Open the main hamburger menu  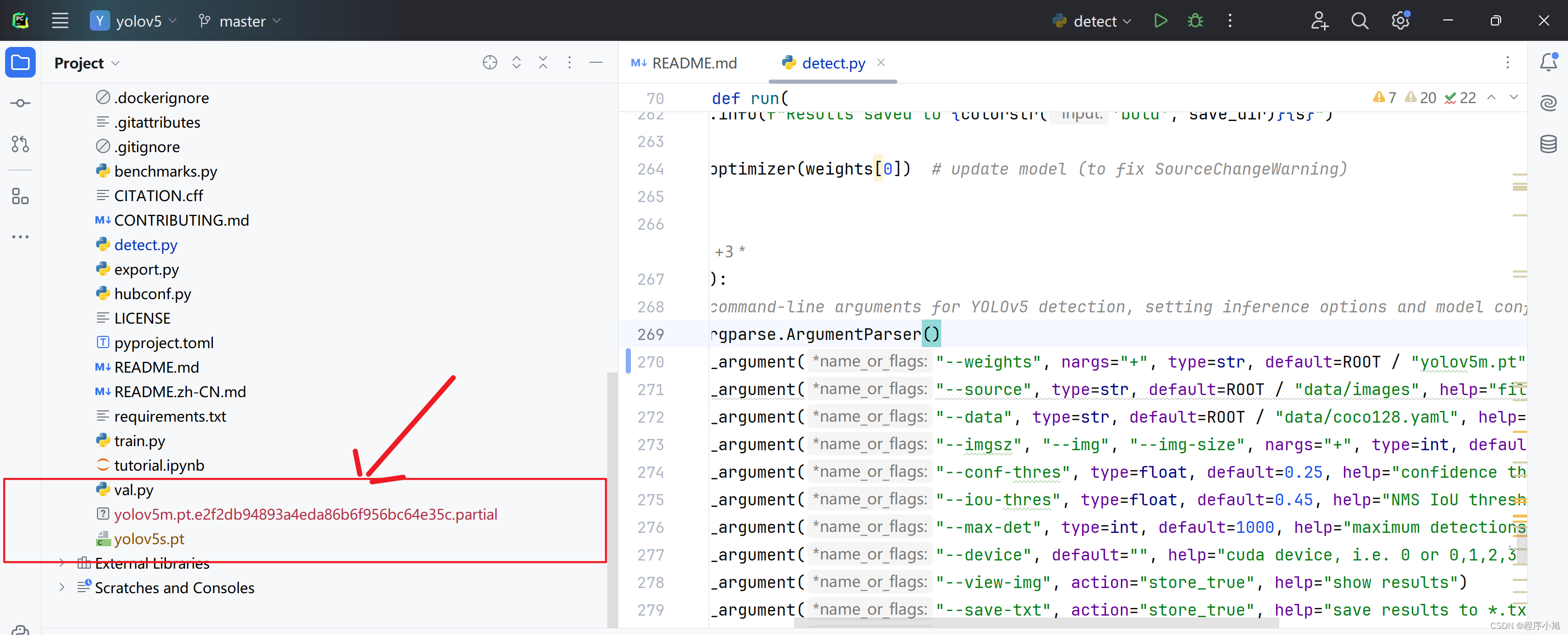click(60, 21)
